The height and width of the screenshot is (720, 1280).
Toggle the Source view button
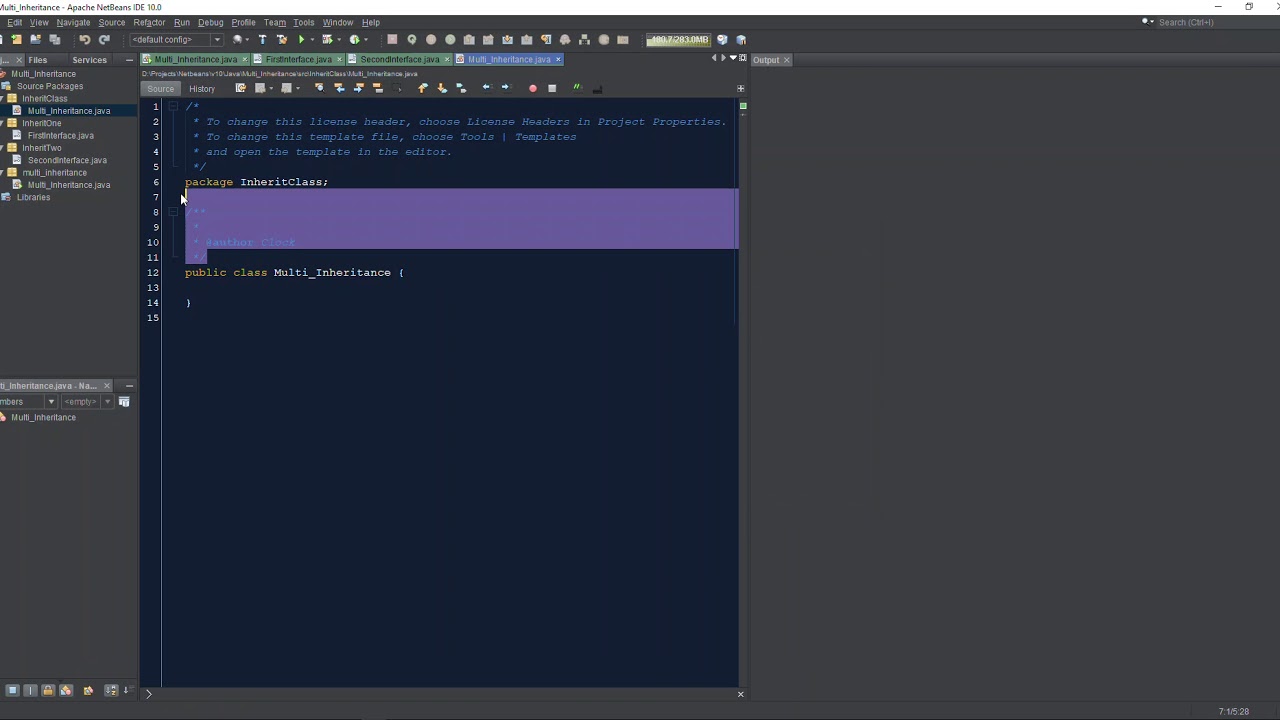pos(161,88)
